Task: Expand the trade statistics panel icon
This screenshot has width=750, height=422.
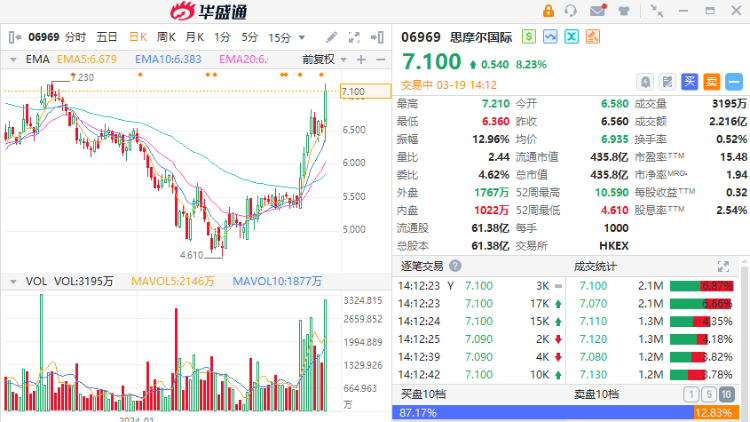Action: (723, 267)
